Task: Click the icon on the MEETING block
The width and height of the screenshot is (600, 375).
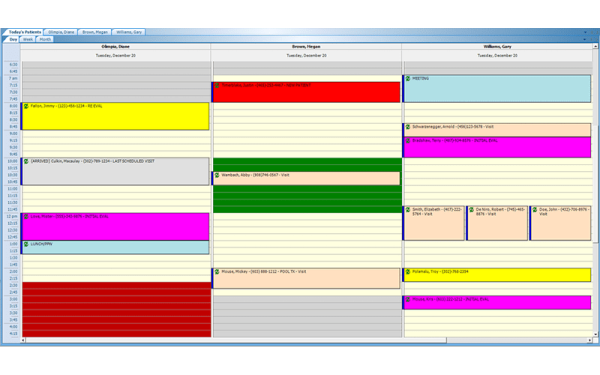Action: (408, 78)
